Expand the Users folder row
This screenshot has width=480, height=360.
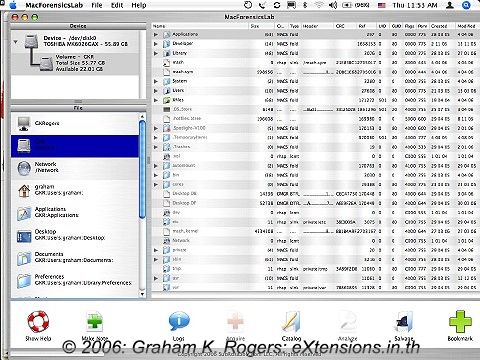click(x=156, y=91)
